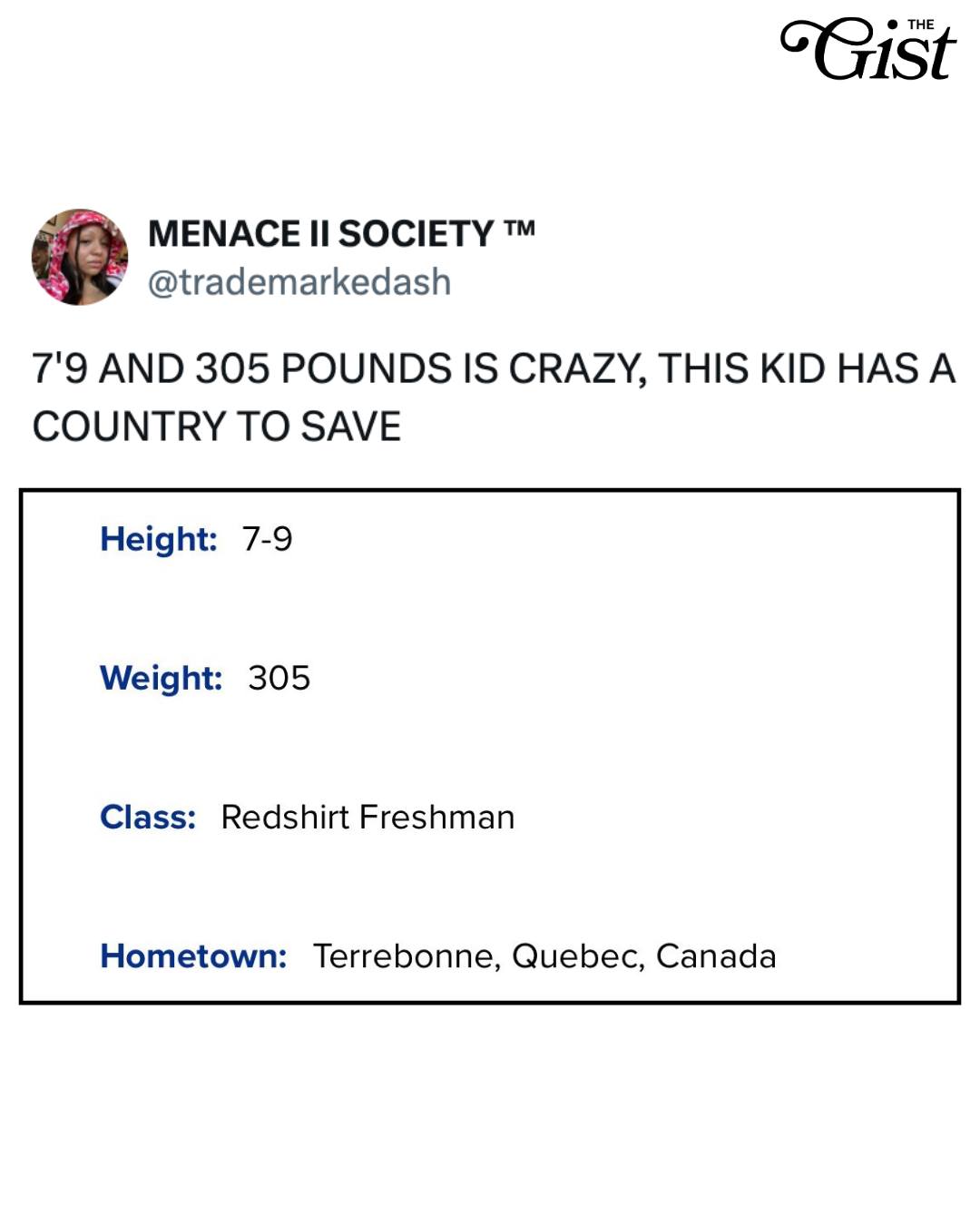This screenshot has height=1225, width=980.
Task: Select the Weight label
Action: pos(162,678)
